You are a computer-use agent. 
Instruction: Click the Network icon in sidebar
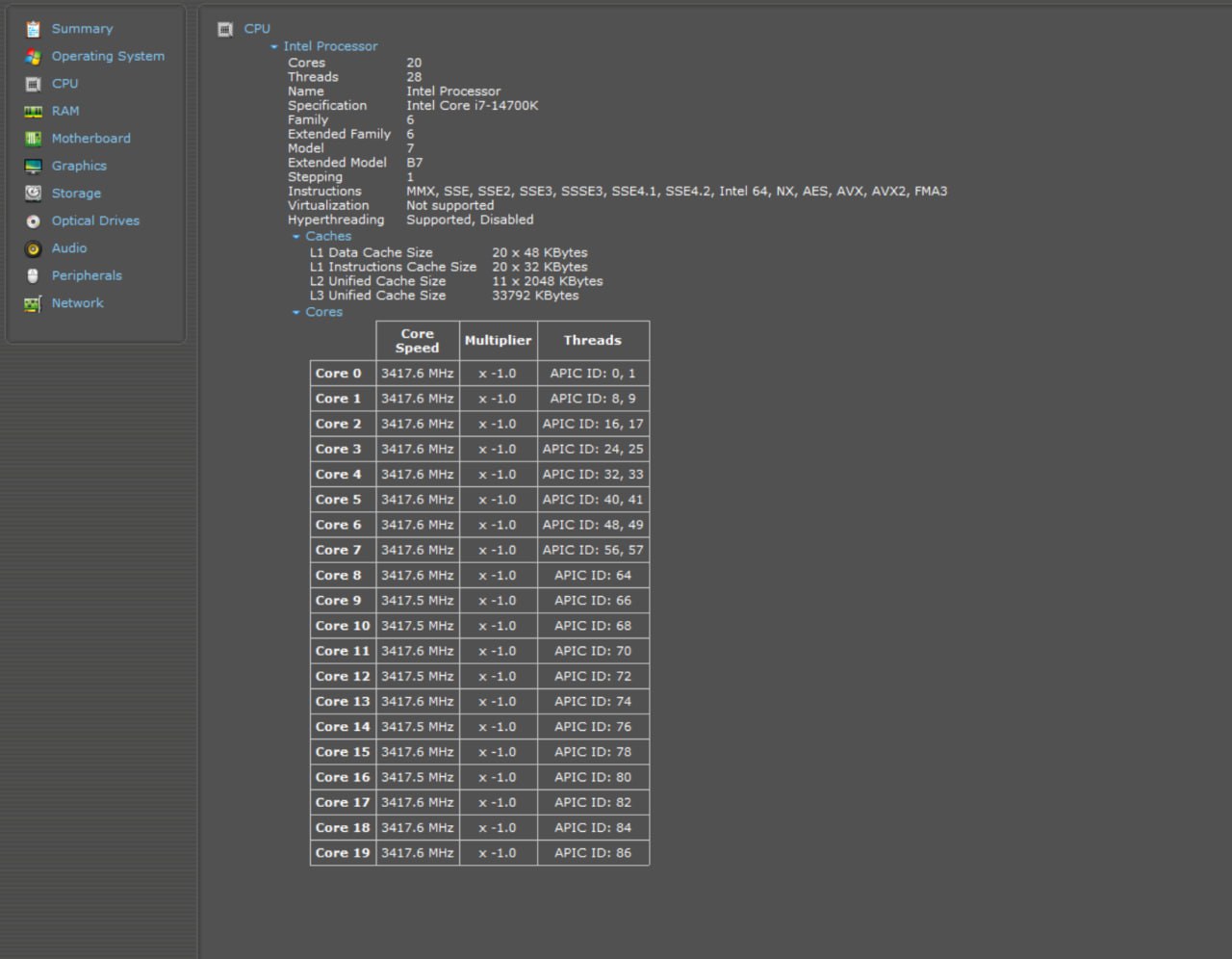(x=34, y=303)
